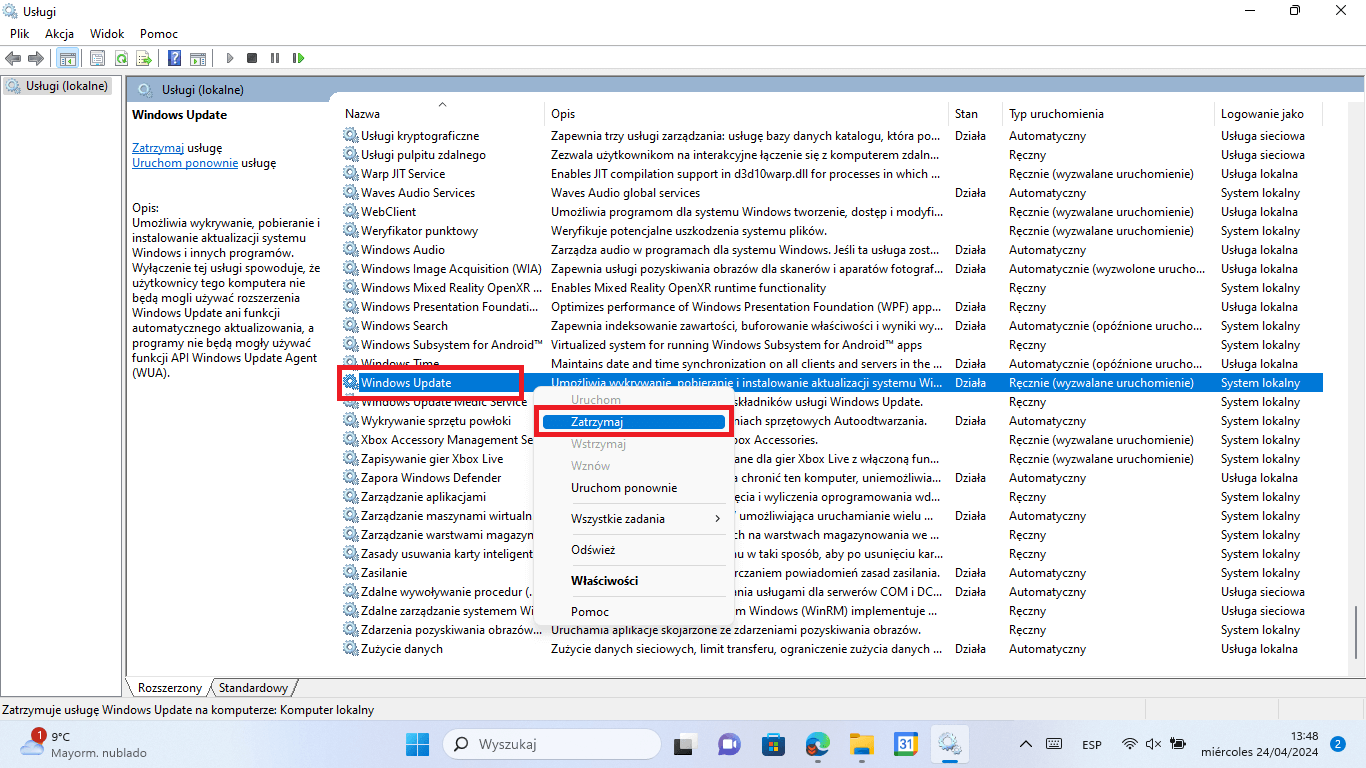
Task: Toggle the show/hide console tree icon
Action: [67, 58]
